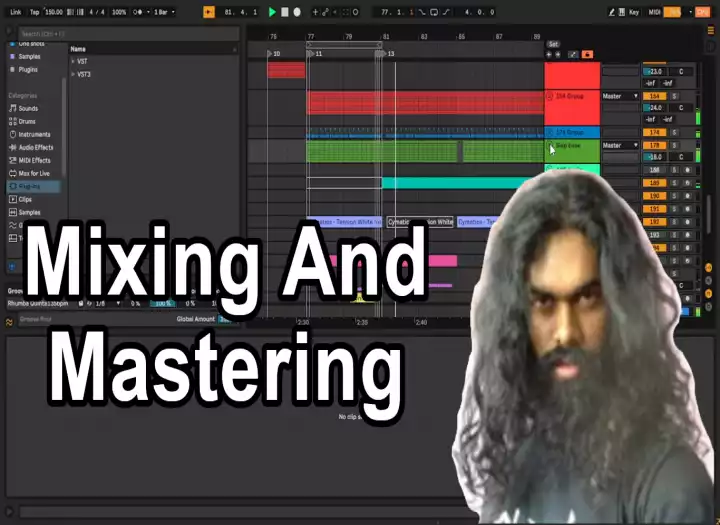Open the Master output dropdown on 154 Group

[620, 96]
